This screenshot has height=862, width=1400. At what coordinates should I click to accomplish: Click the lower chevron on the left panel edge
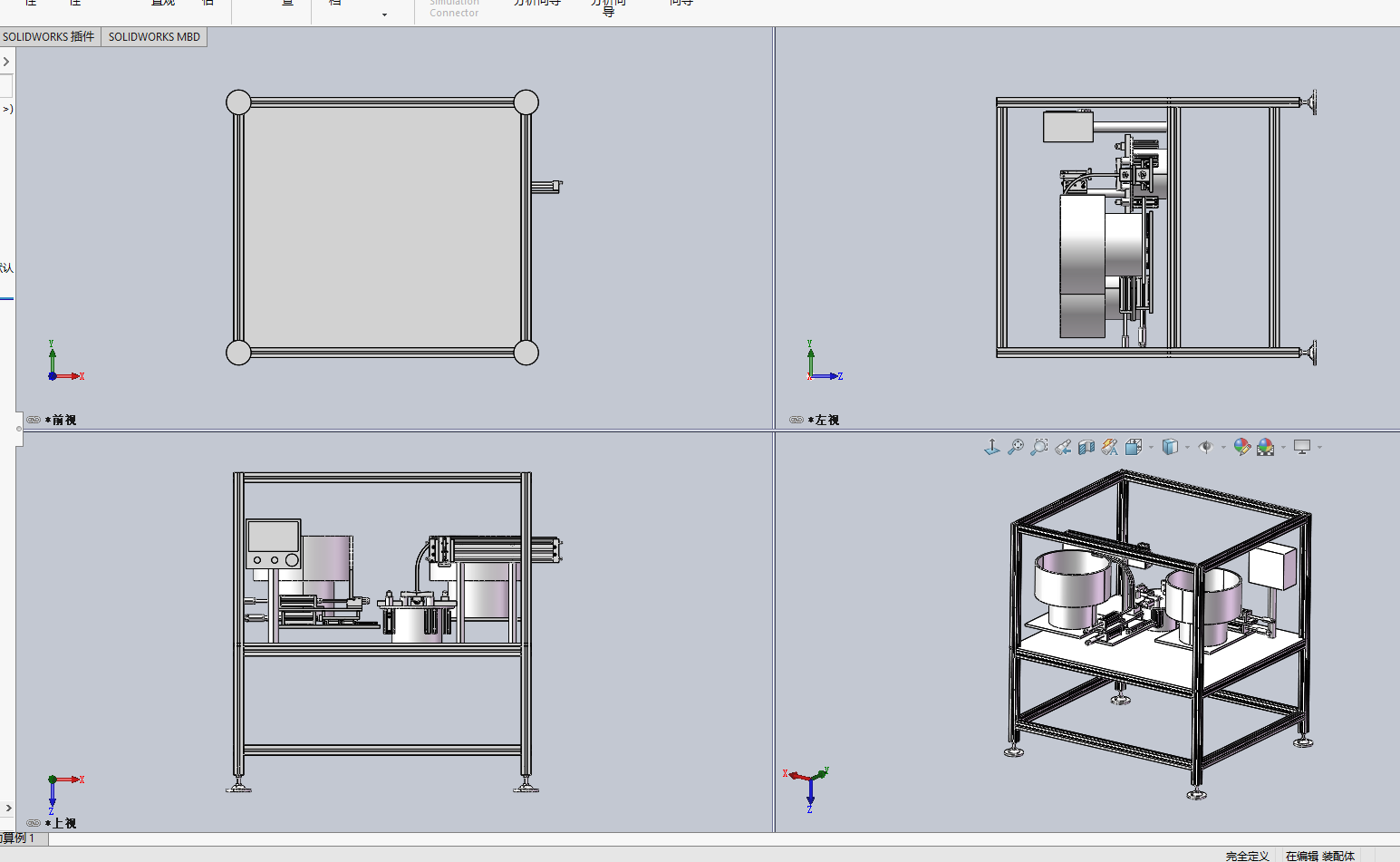[x=8, y=808]
